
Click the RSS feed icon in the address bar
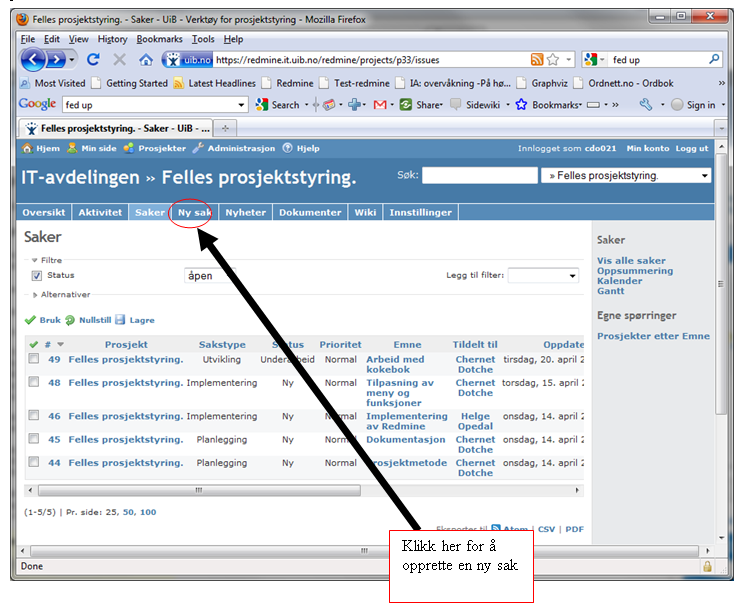(x=538, y=60)
